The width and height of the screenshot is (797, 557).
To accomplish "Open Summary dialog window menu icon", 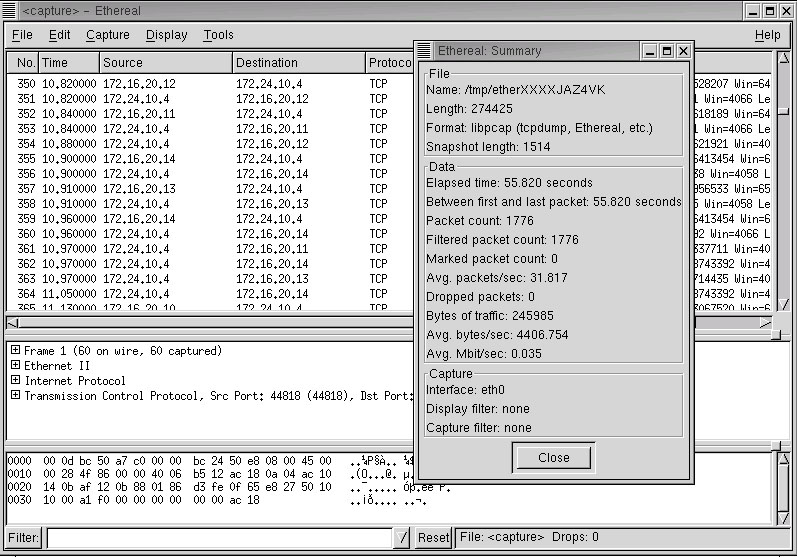I will coord(423,50).
